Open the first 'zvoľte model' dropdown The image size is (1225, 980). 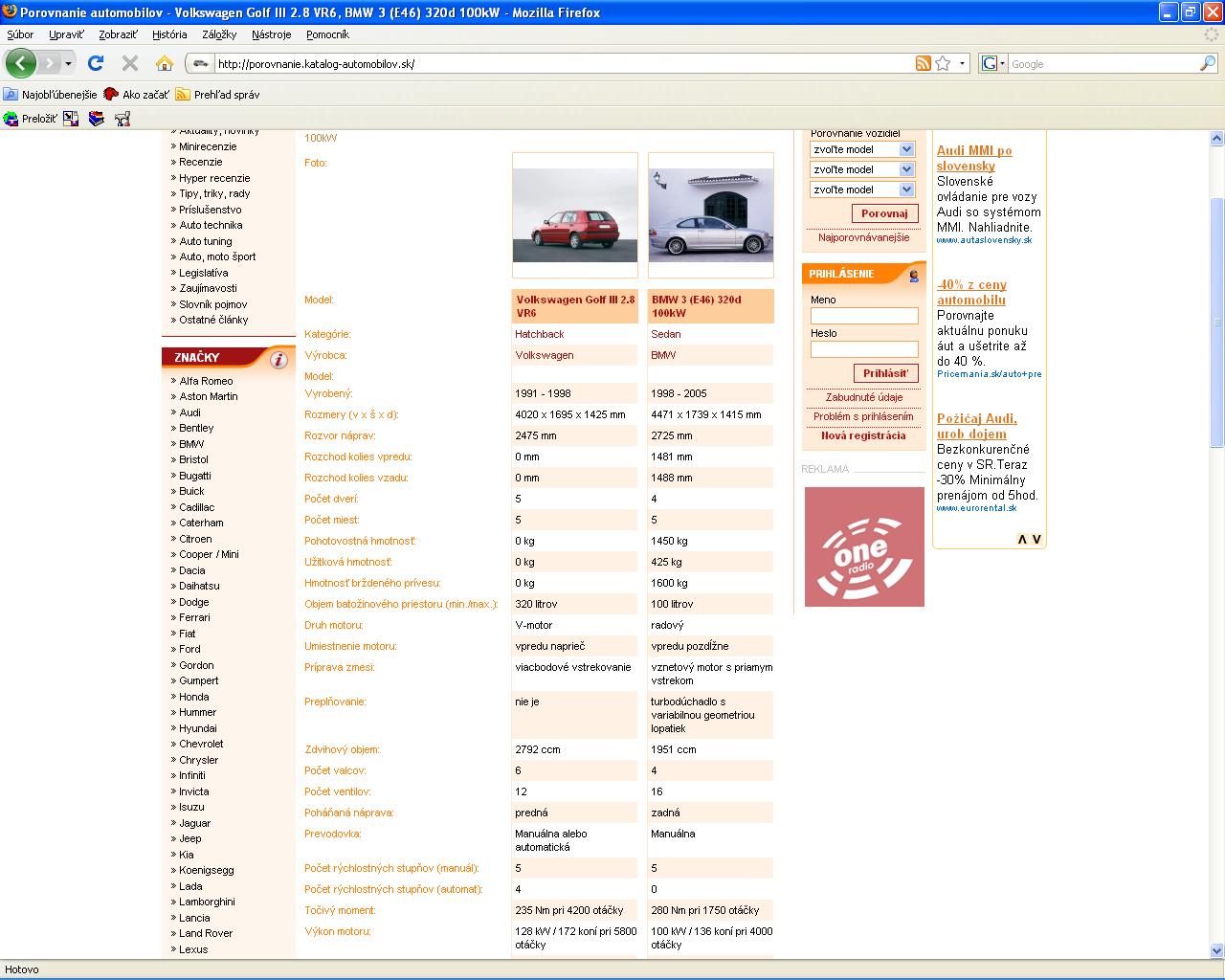pos(863,149)
